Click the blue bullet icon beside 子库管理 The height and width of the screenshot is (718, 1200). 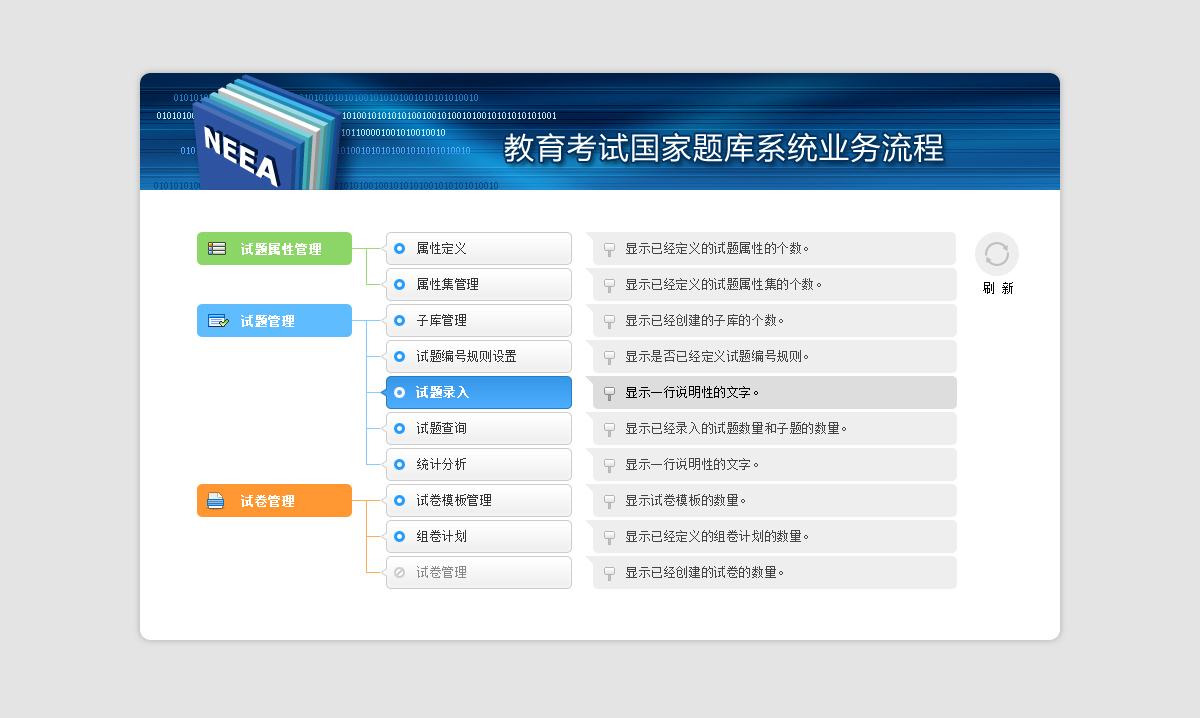[x=400, y=321]
